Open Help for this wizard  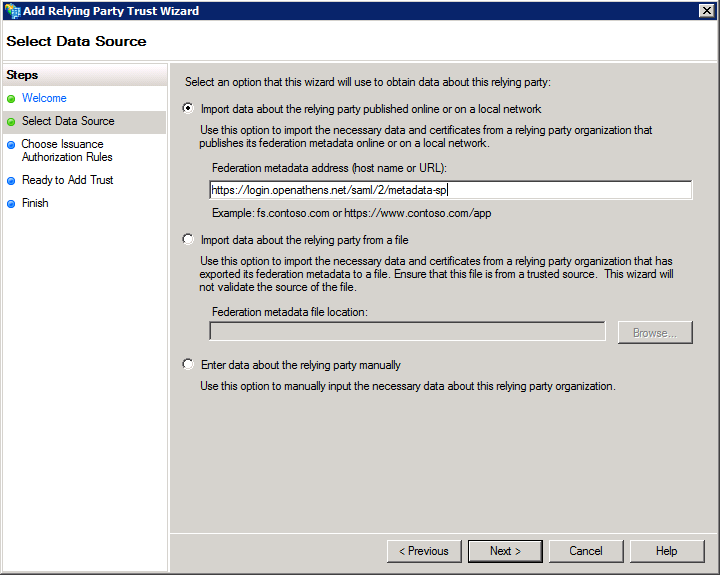point(666,551)
